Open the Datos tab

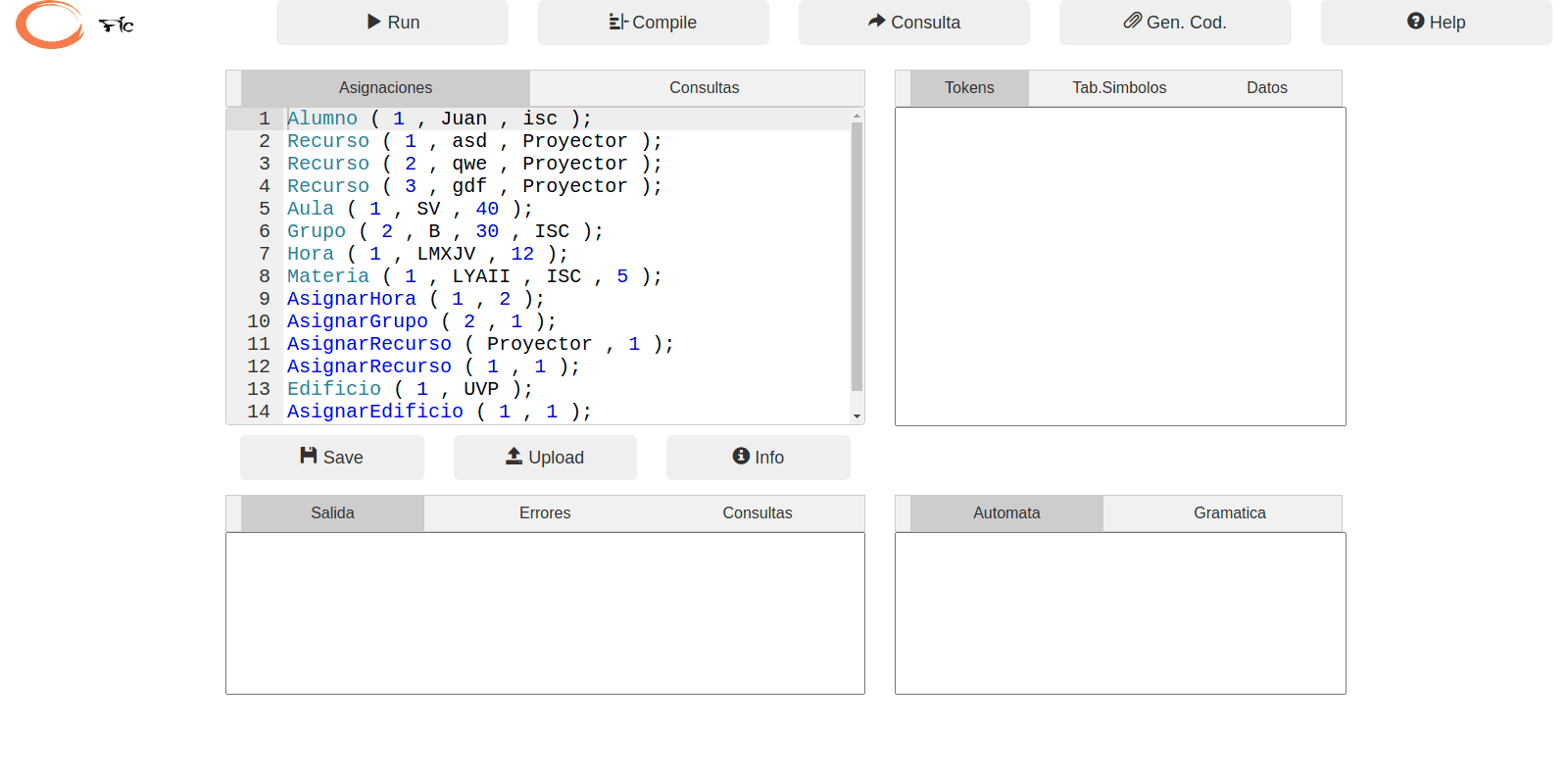[x=1266, y=88]
